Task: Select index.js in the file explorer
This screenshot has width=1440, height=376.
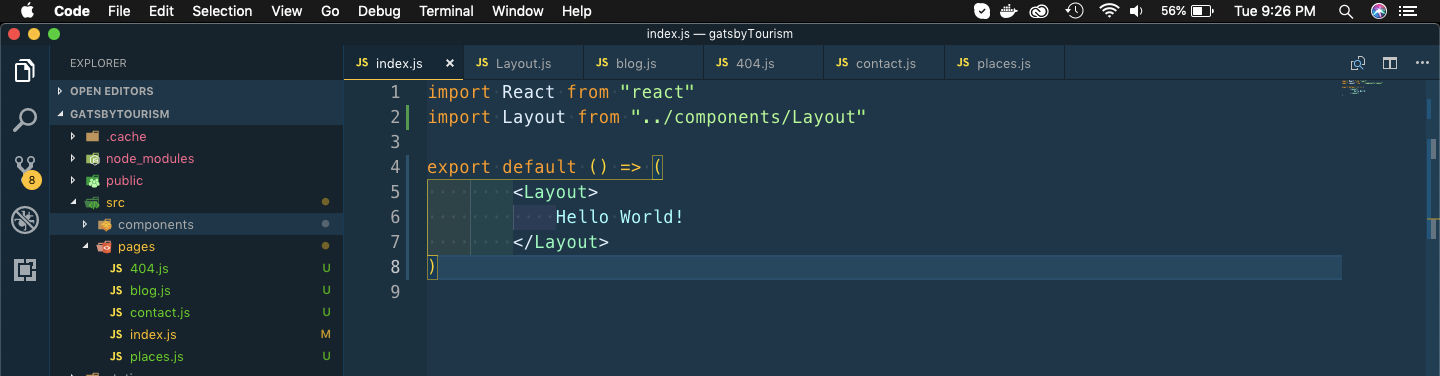Action: coord(196,334)
